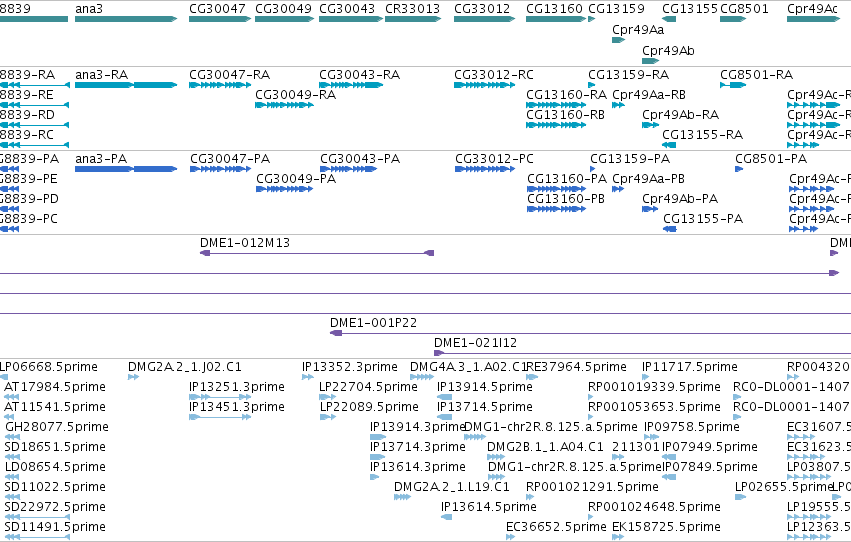
Task: Click the EK158725.5prime EST label
Action: (x=666, y=527)
